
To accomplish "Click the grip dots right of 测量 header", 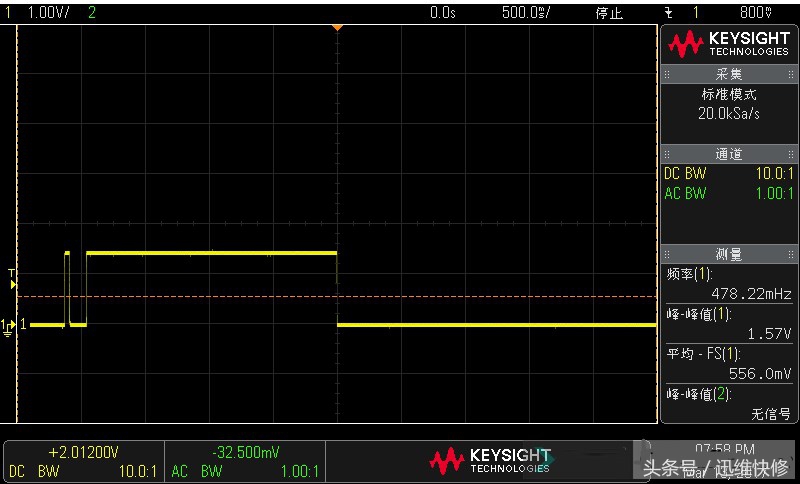I will 790,254.
